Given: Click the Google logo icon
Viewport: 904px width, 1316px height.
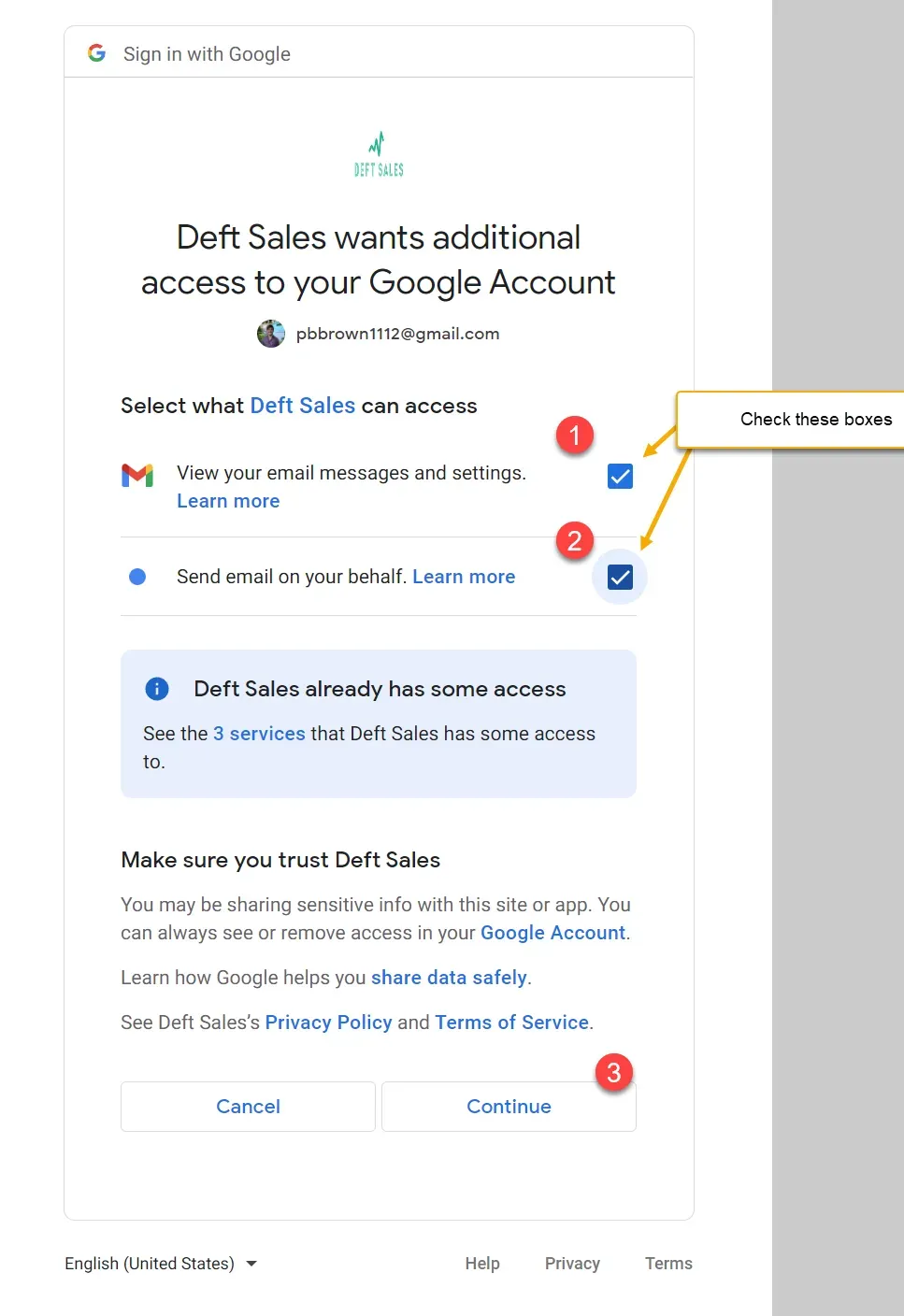Looking at the screenshot, I should coord(96,53).
